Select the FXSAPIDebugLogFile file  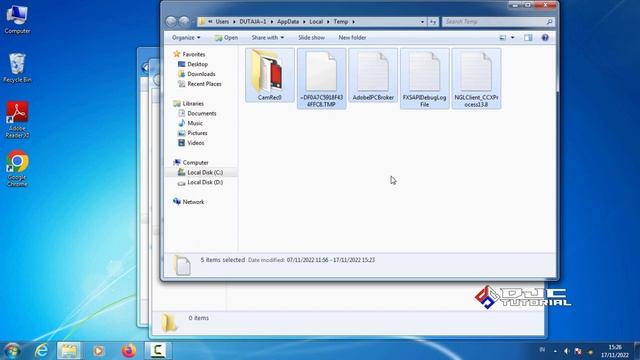coord(424,79)
